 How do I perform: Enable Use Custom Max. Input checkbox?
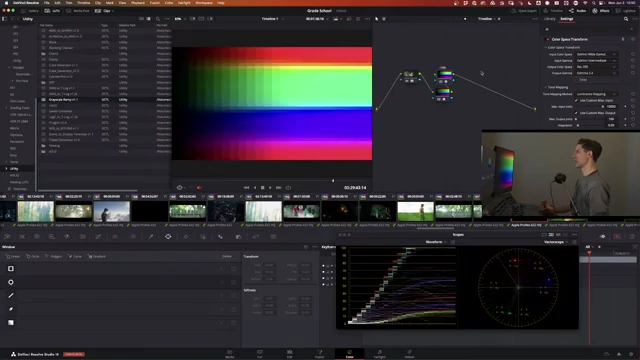click(x=576, y=100)
